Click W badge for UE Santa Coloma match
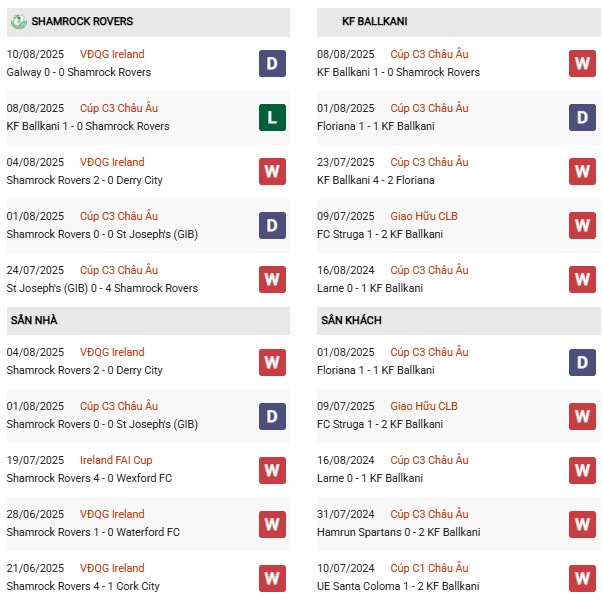 [x=582, y=578]
